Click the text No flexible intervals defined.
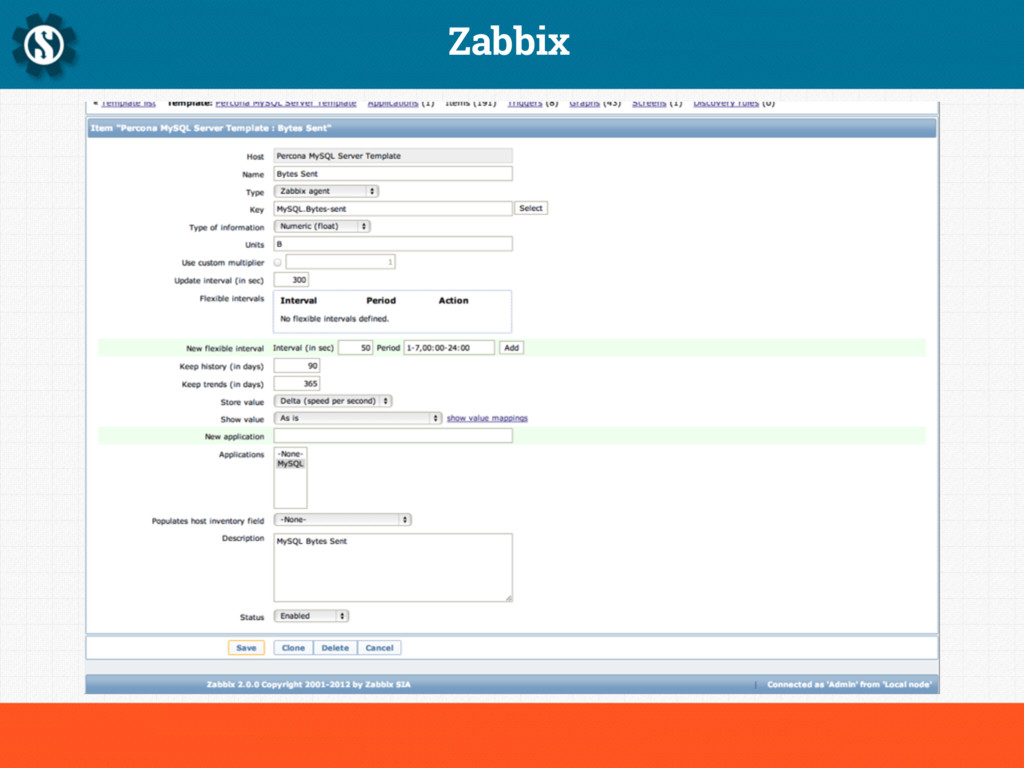The image size is (1024, 768). 334,319
